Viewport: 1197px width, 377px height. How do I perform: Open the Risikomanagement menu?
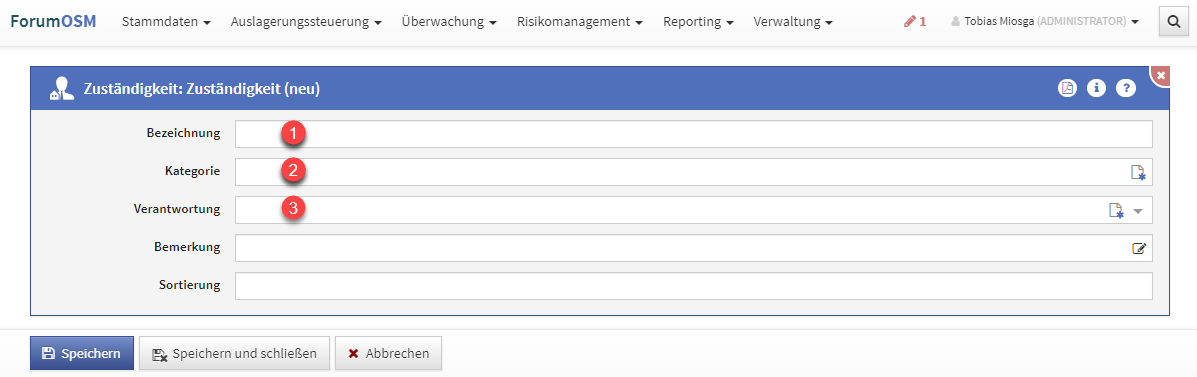click(580, 21)
